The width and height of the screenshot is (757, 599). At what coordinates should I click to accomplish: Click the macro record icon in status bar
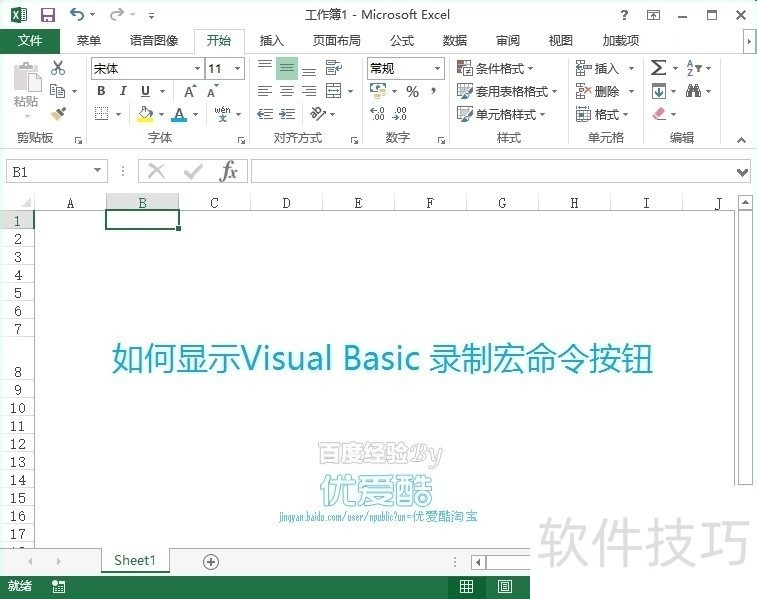pyautogui.click(x=58, y=586)
